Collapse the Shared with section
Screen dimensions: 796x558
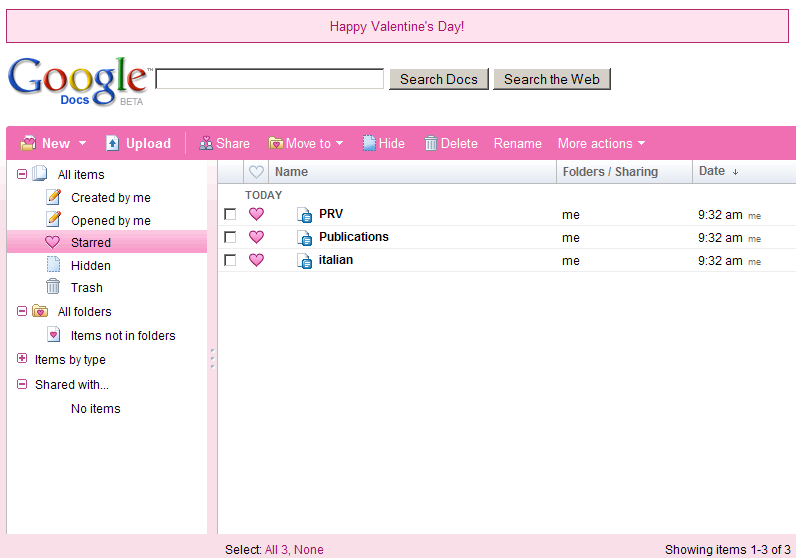coord(22,384)
